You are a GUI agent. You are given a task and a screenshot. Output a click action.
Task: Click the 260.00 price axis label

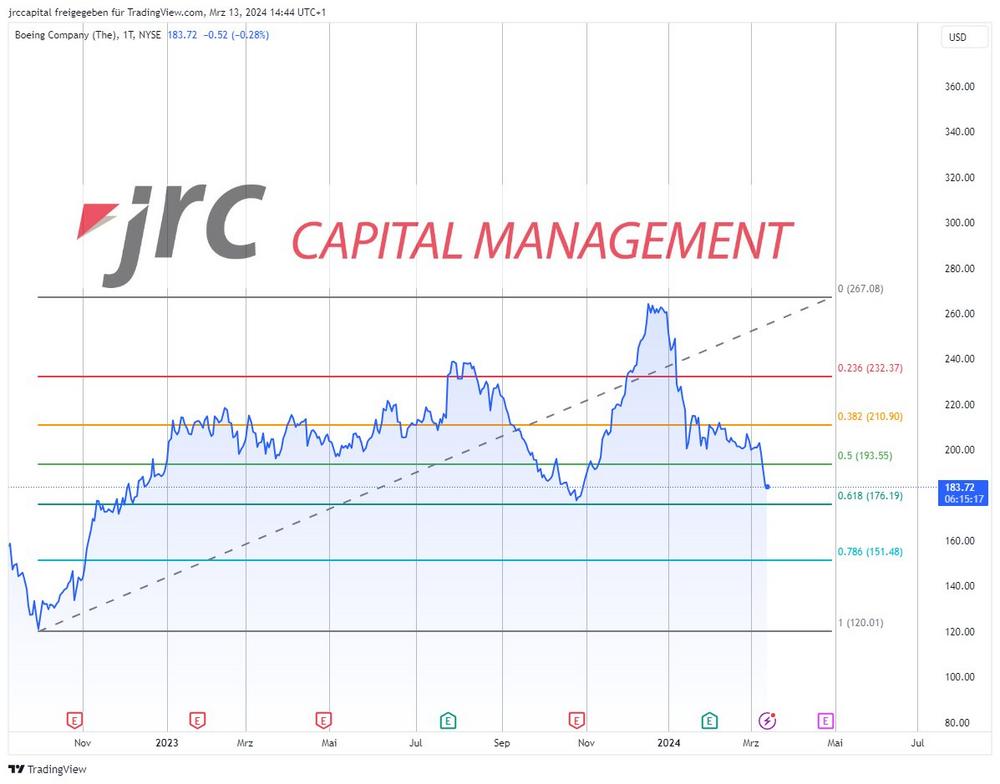pos(960,314)
